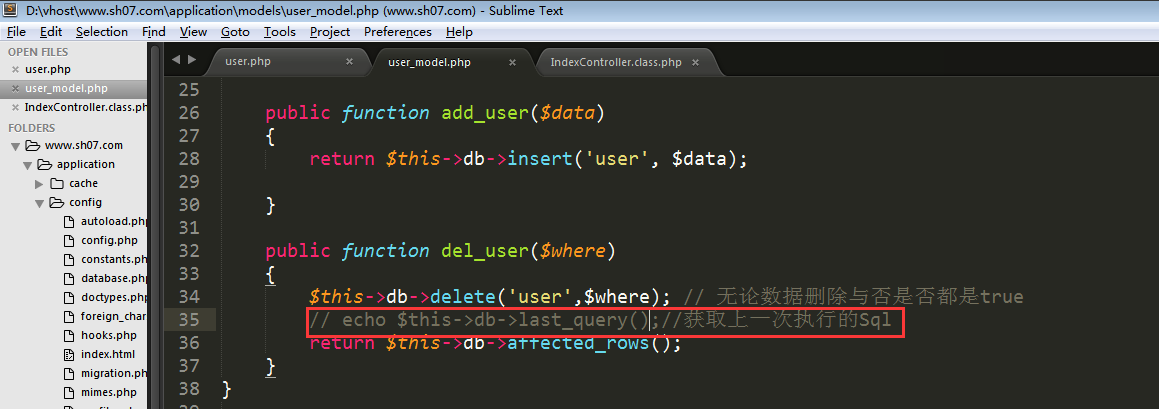Open the Goto menu
Image resolution: width=1159 pixels, height=409 pixels.
tap(235, 32)
